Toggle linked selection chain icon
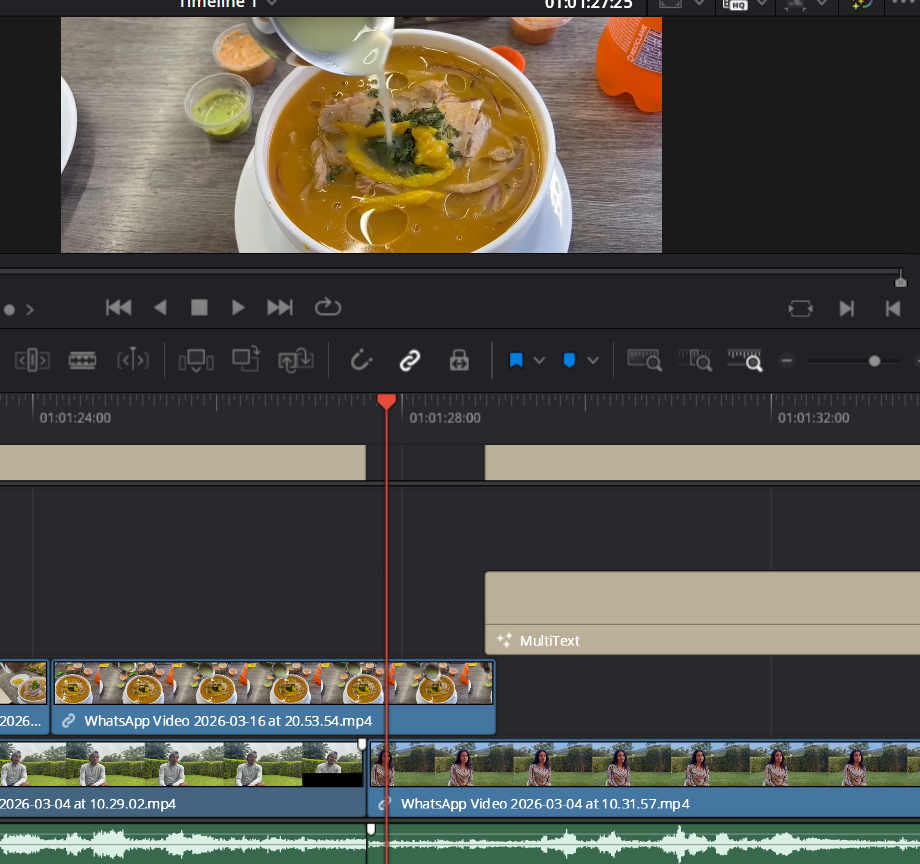 click(x=409, y=360)
